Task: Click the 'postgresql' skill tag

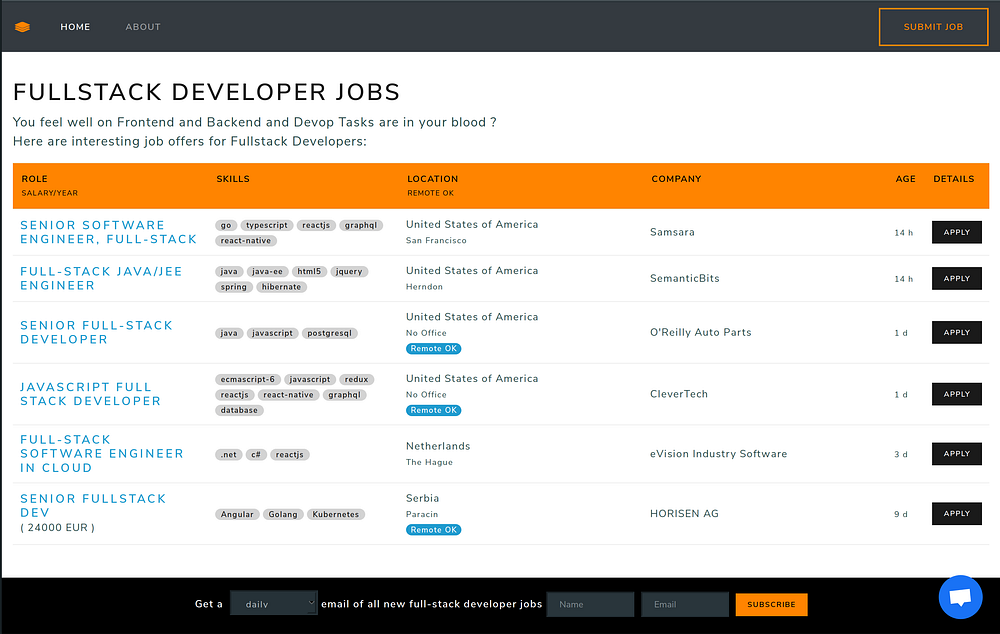Action: (x=329, y=333)
